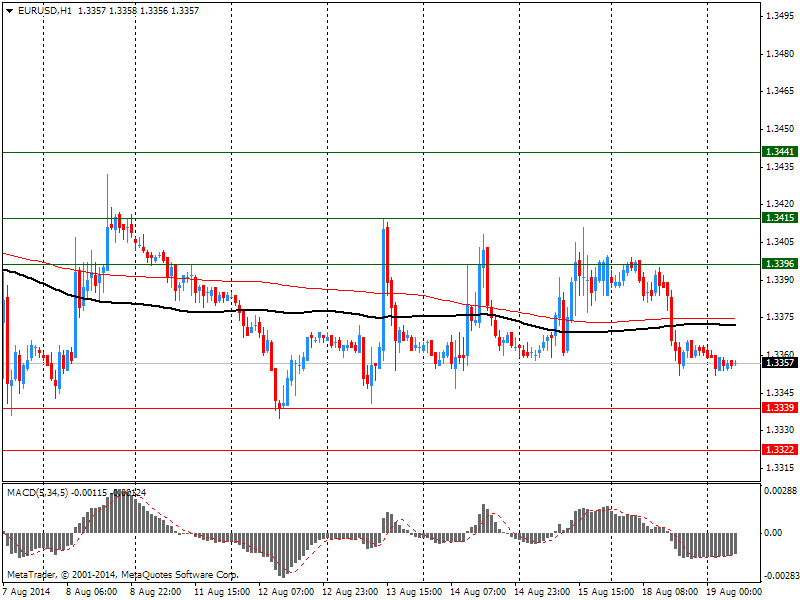This screenshot has height=600, width=800.
Task: Click the 1.3330 price axis value
Action: coord(780,430)
